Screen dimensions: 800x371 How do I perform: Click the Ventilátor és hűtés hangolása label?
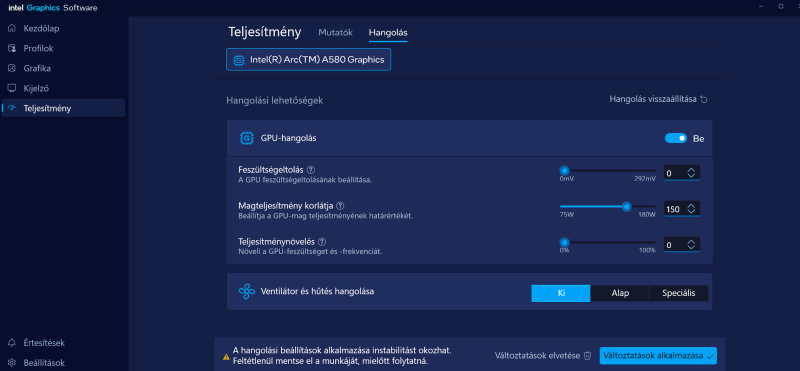317,291
